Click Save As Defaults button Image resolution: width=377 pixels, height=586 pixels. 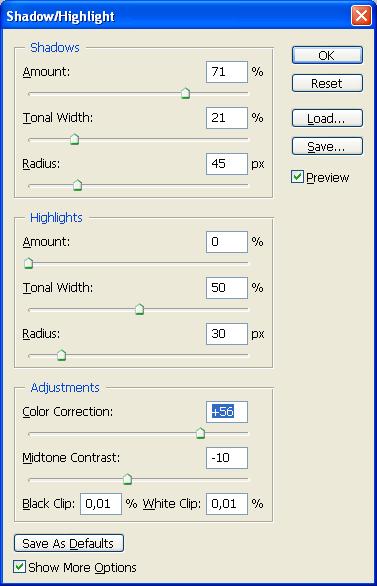click(x=69, y=543)
